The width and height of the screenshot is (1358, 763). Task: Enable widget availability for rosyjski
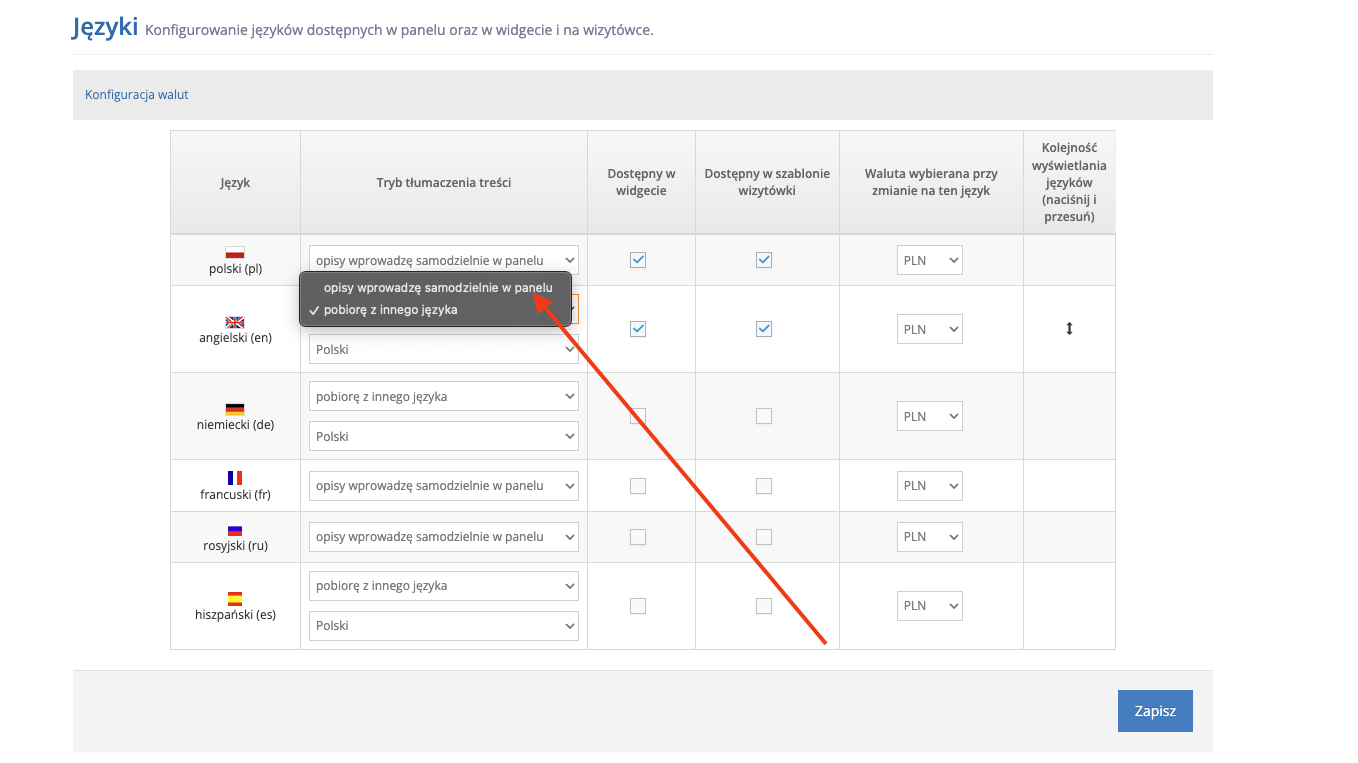pyautogui.click(x=638, y=537)
